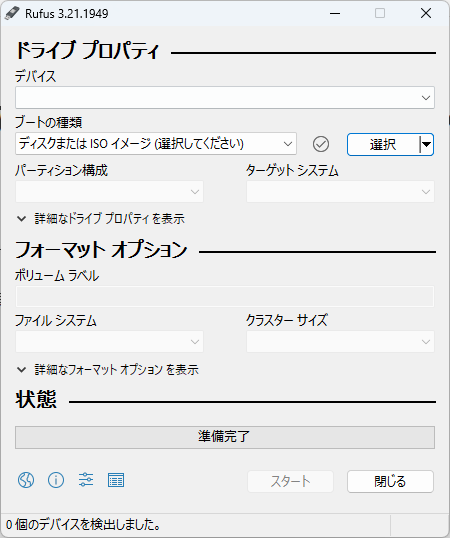The height and width of the screenshot is (538, 450).
Task: Open the 選択 button split arrow
Action: coord(426,144)
